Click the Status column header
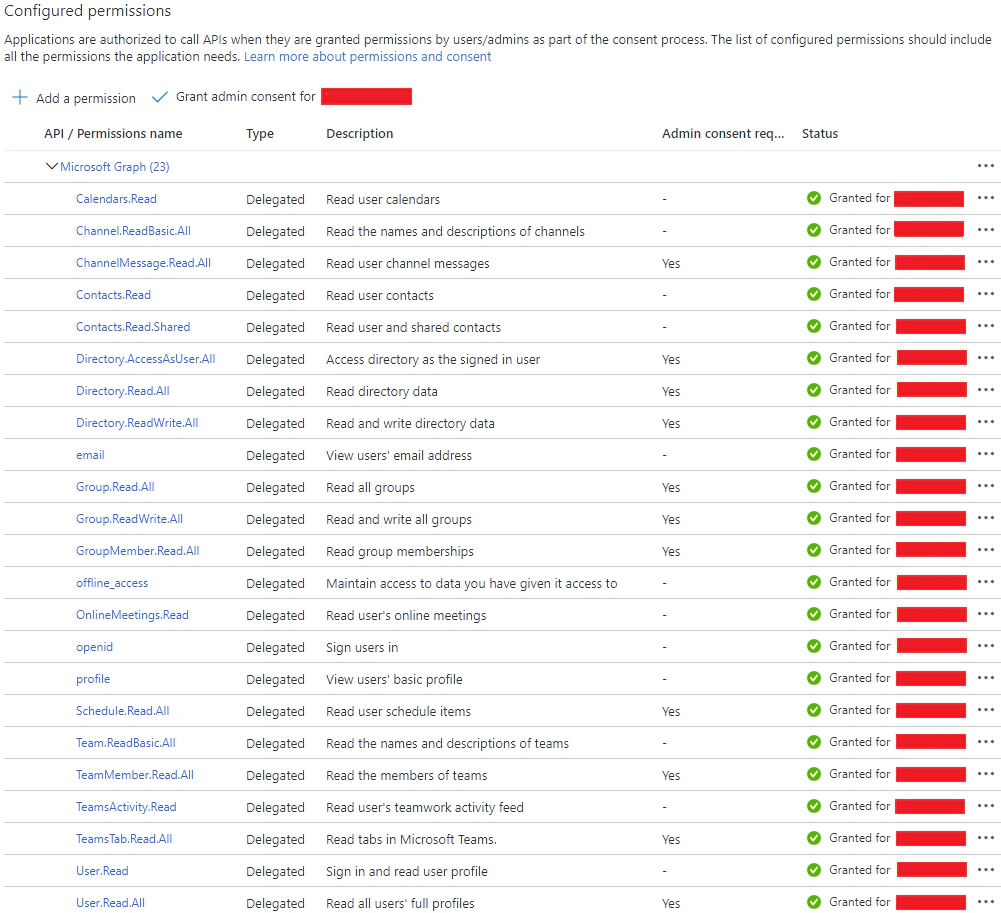 point(820,133)
